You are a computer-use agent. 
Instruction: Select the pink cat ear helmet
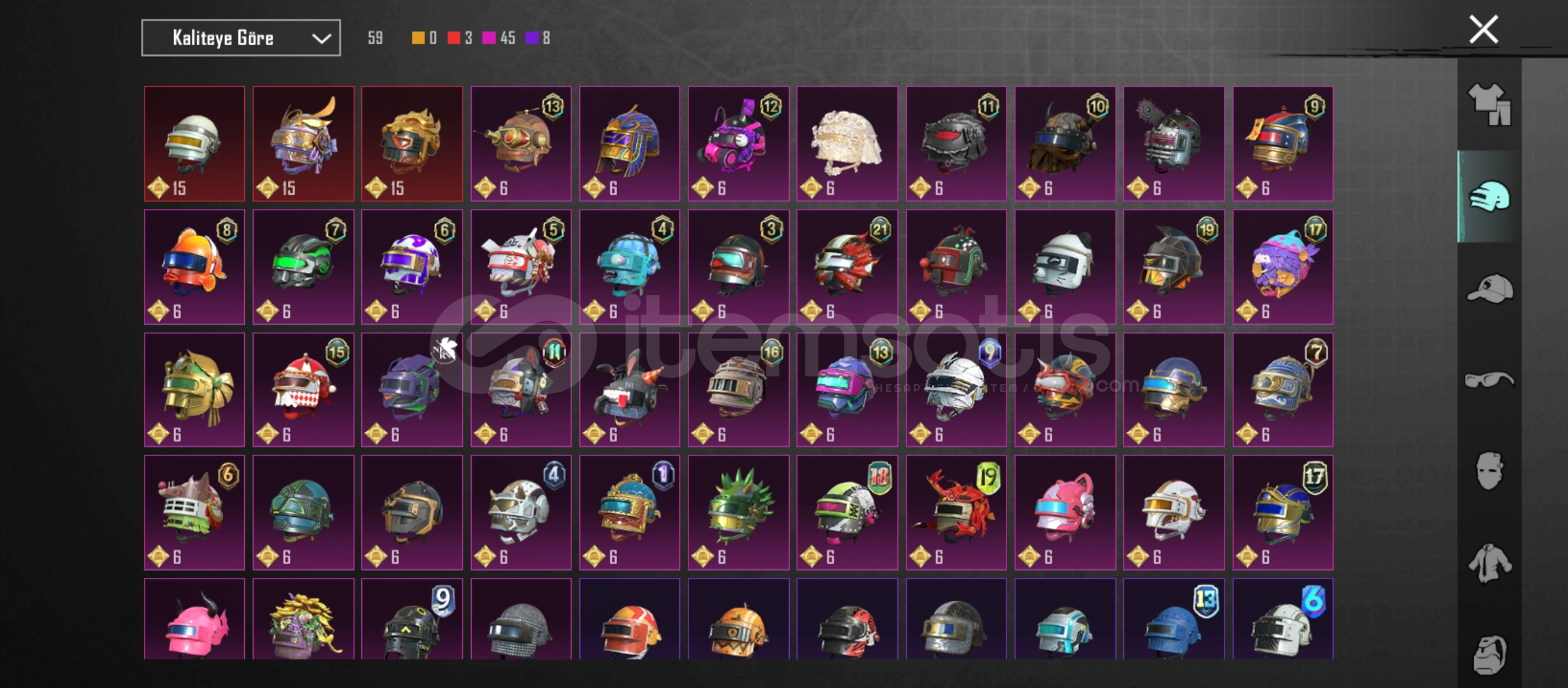pos(1065,513)
